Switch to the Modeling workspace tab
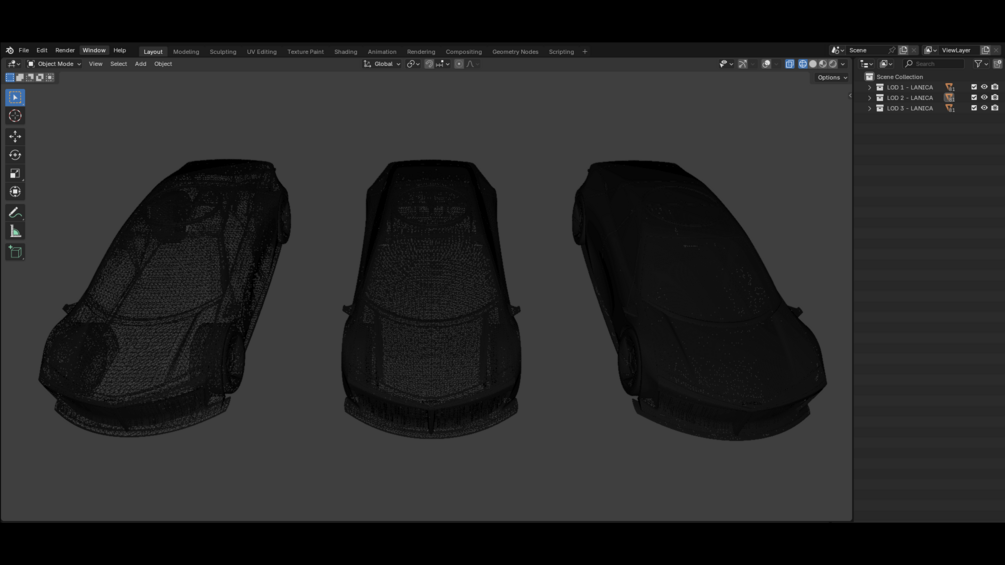Viewport: 1005px width, 565px height. coord(186,52)
